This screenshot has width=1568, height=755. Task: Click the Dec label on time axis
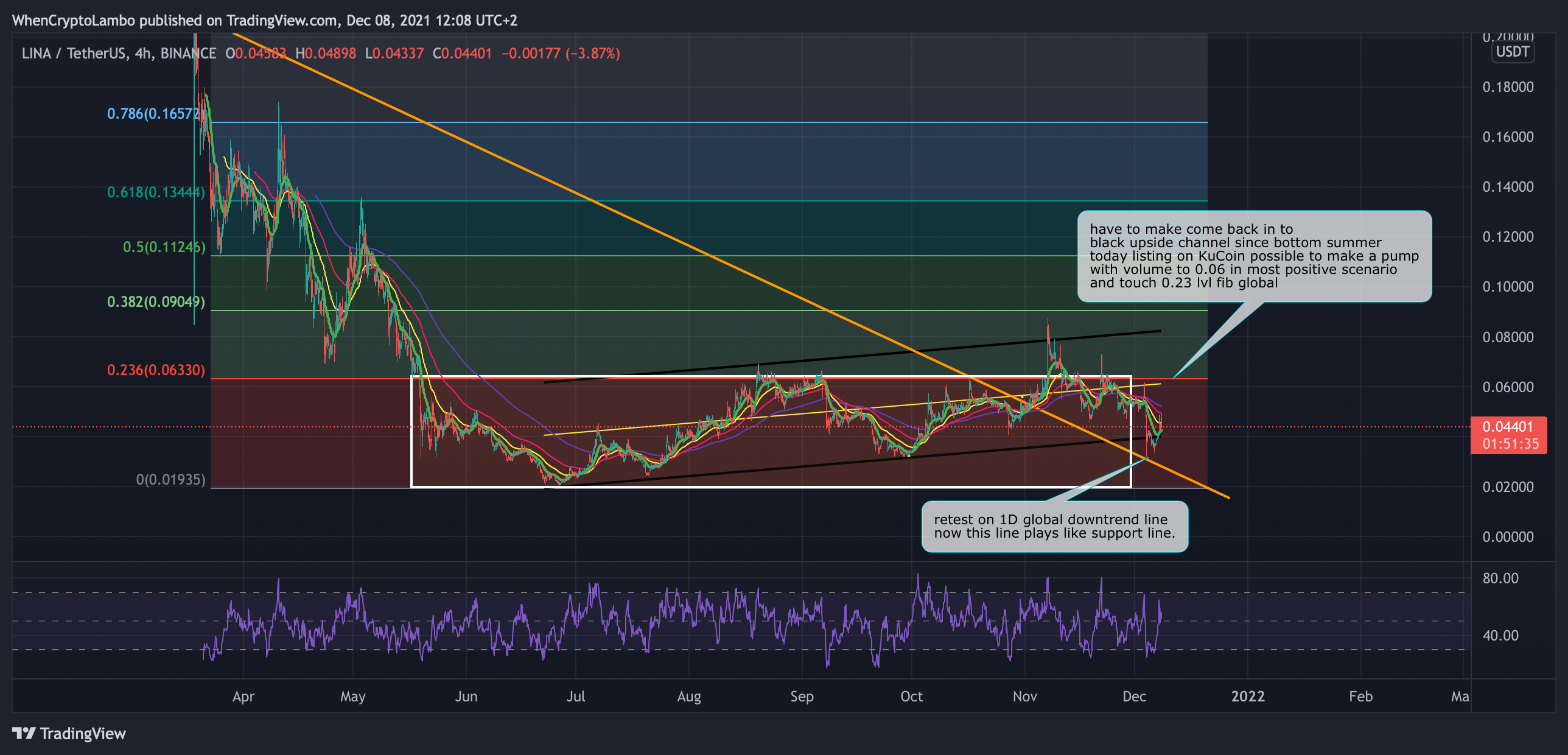coord(1135,697)
